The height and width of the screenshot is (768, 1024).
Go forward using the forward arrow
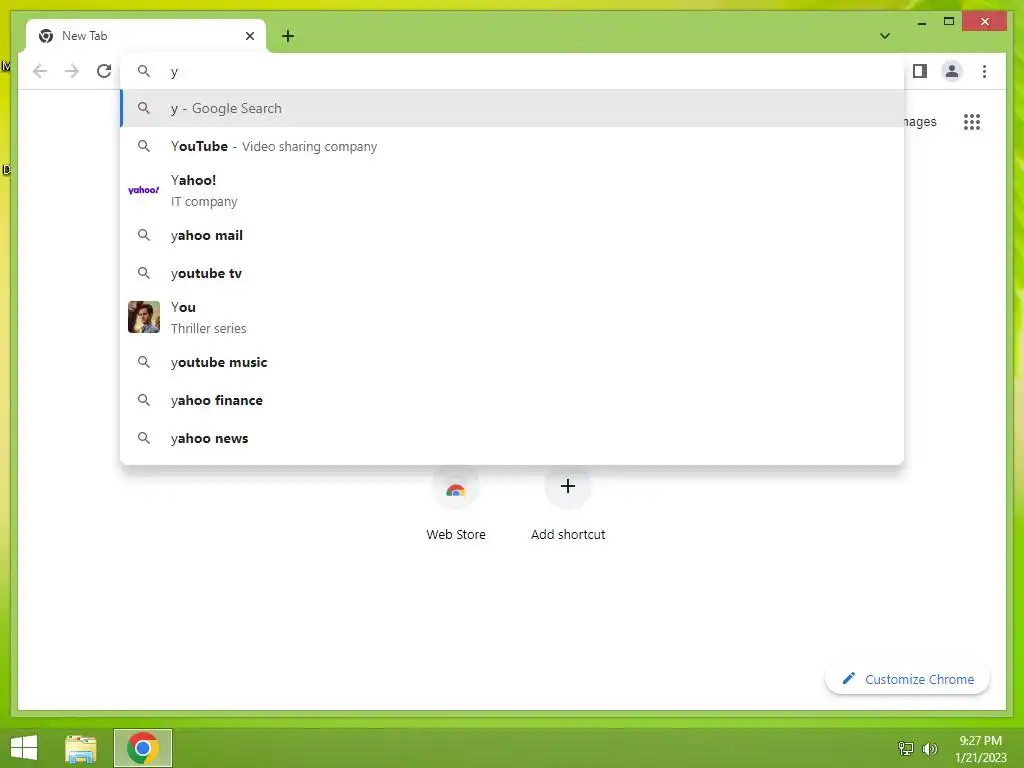tap(72, 71)
